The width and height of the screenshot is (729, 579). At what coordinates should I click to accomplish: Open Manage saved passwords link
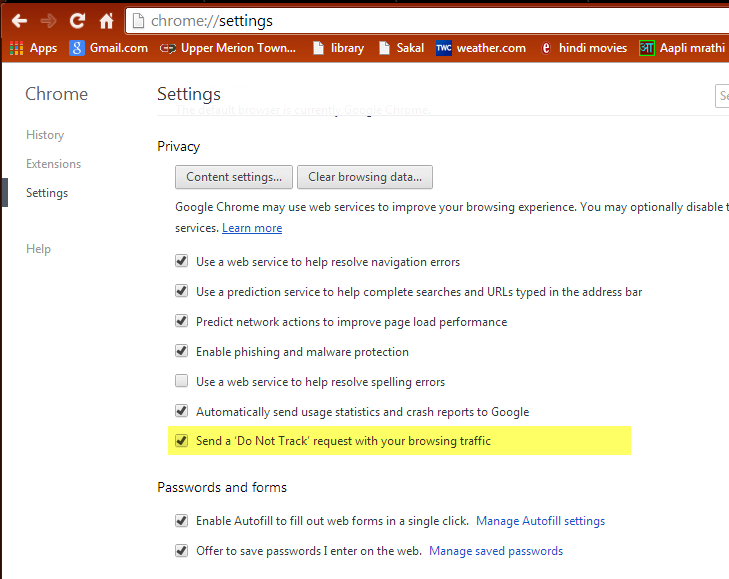coord(496,551)
